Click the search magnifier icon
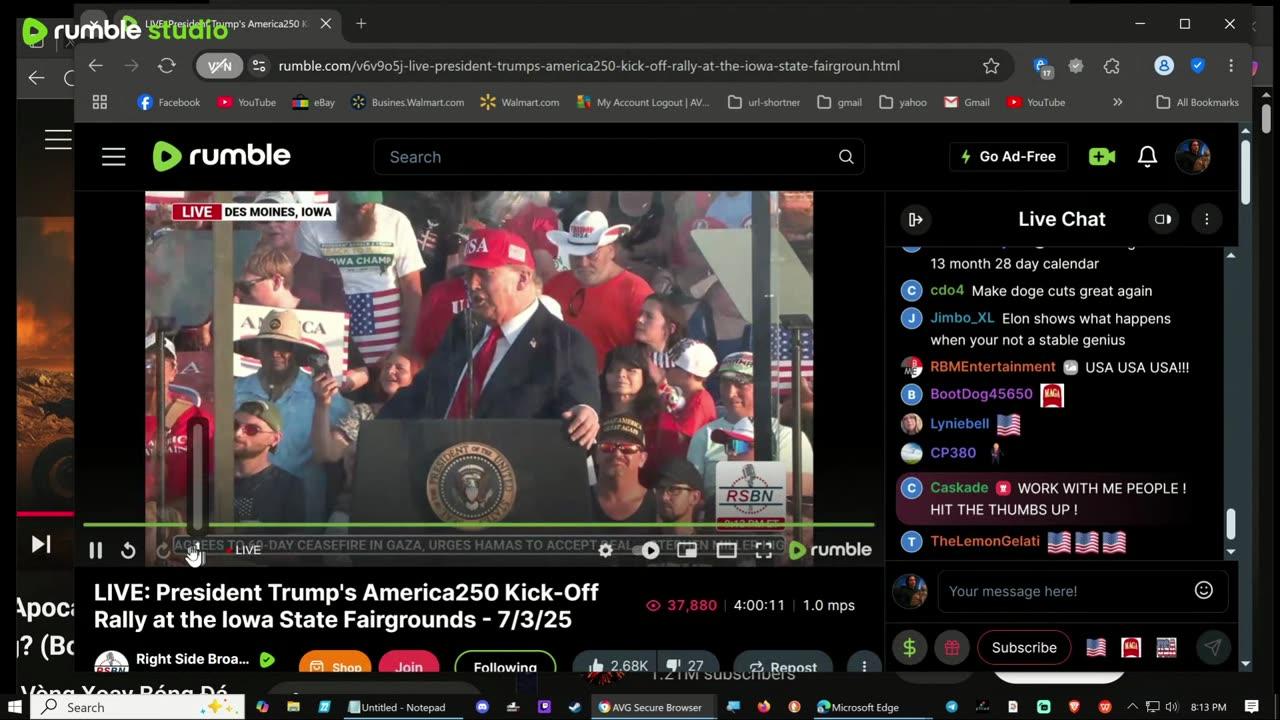1280x720 pixels. coord(846,157)
